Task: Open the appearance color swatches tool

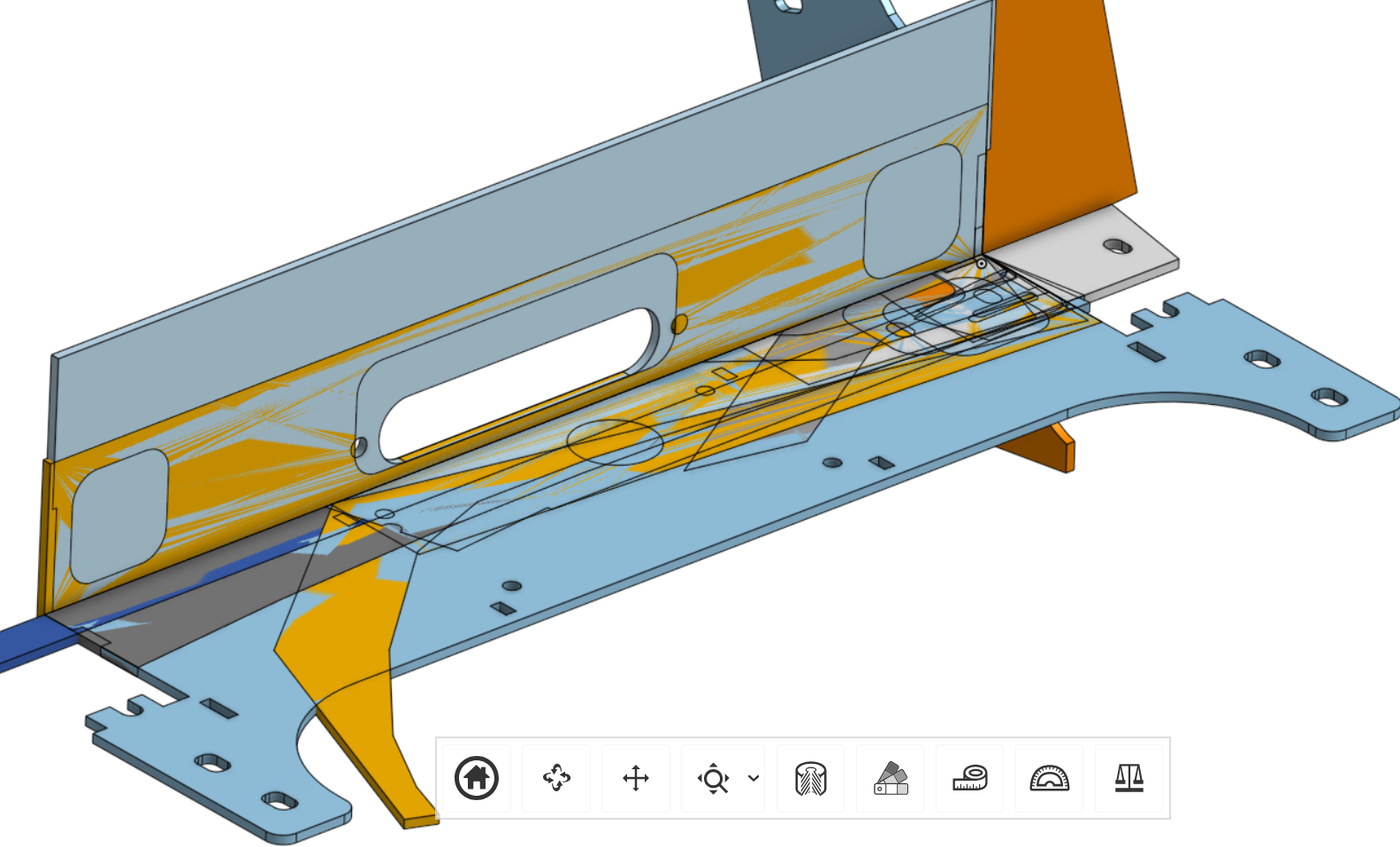Action: 891,778
